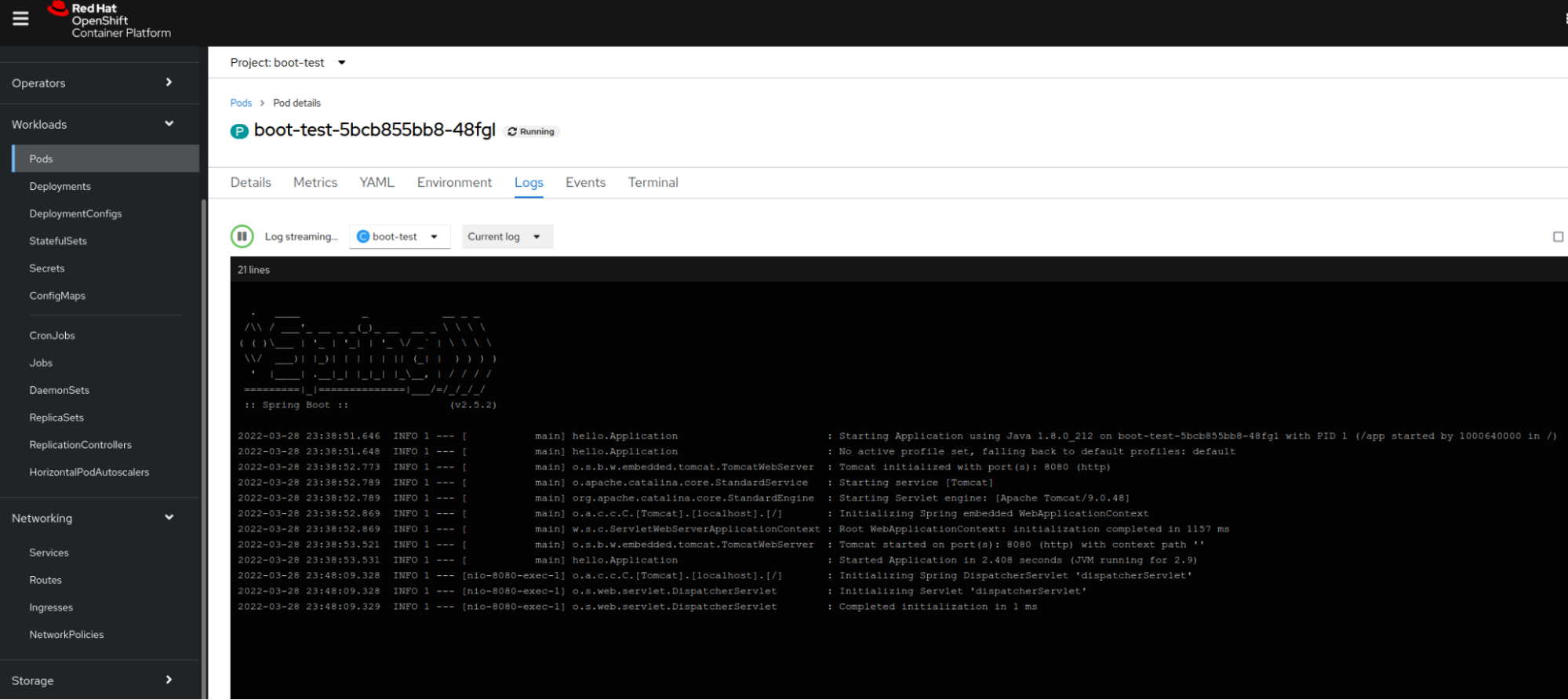Switch to the Environment tab
1568x700 pixels.
click(x=454, y=182)
